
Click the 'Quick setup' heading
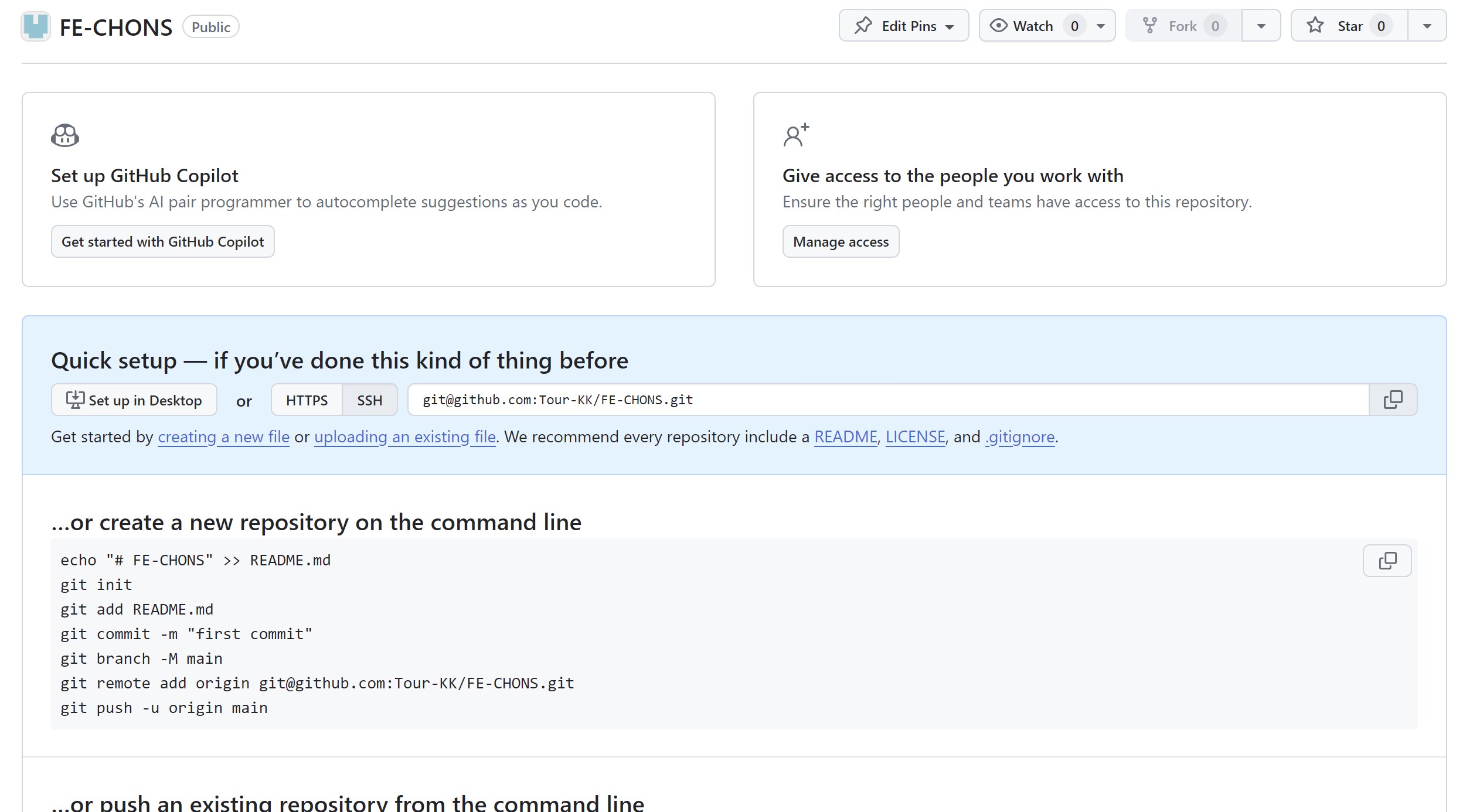pyautogui.click(x=340, y=360)
